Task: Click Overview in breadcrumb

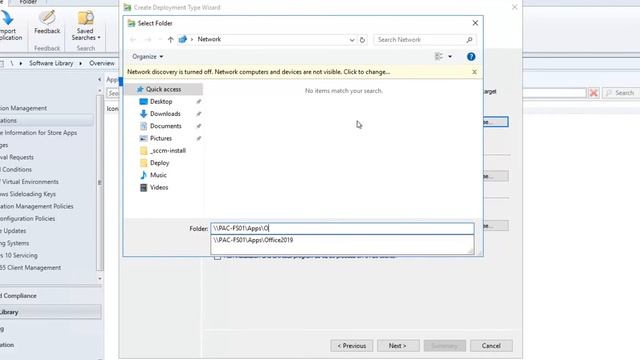Action: [x=102, y=63]
